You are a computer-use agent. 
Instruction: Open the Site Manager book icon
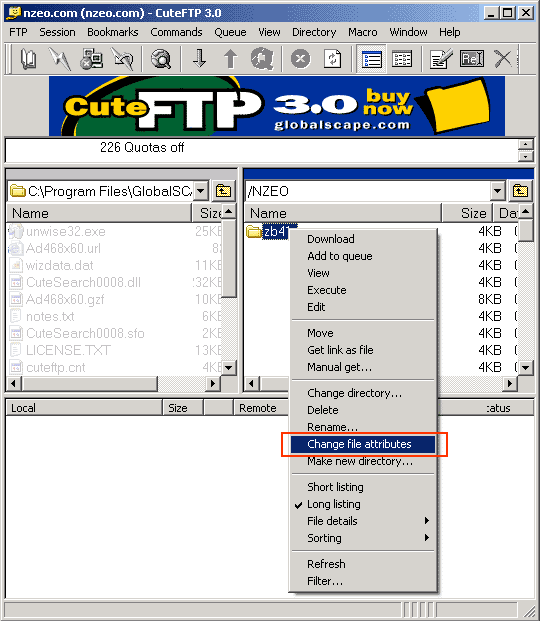pyautogui.click(x=28, y=59)
